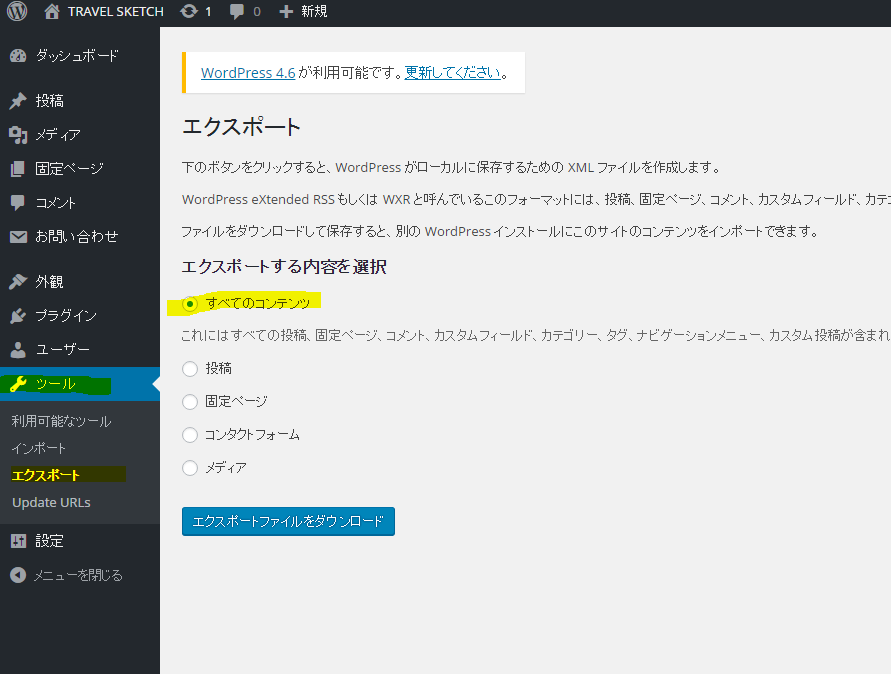
Task: Open the TRAVEL SKETCH site name link
Action: tap(116, 12)
